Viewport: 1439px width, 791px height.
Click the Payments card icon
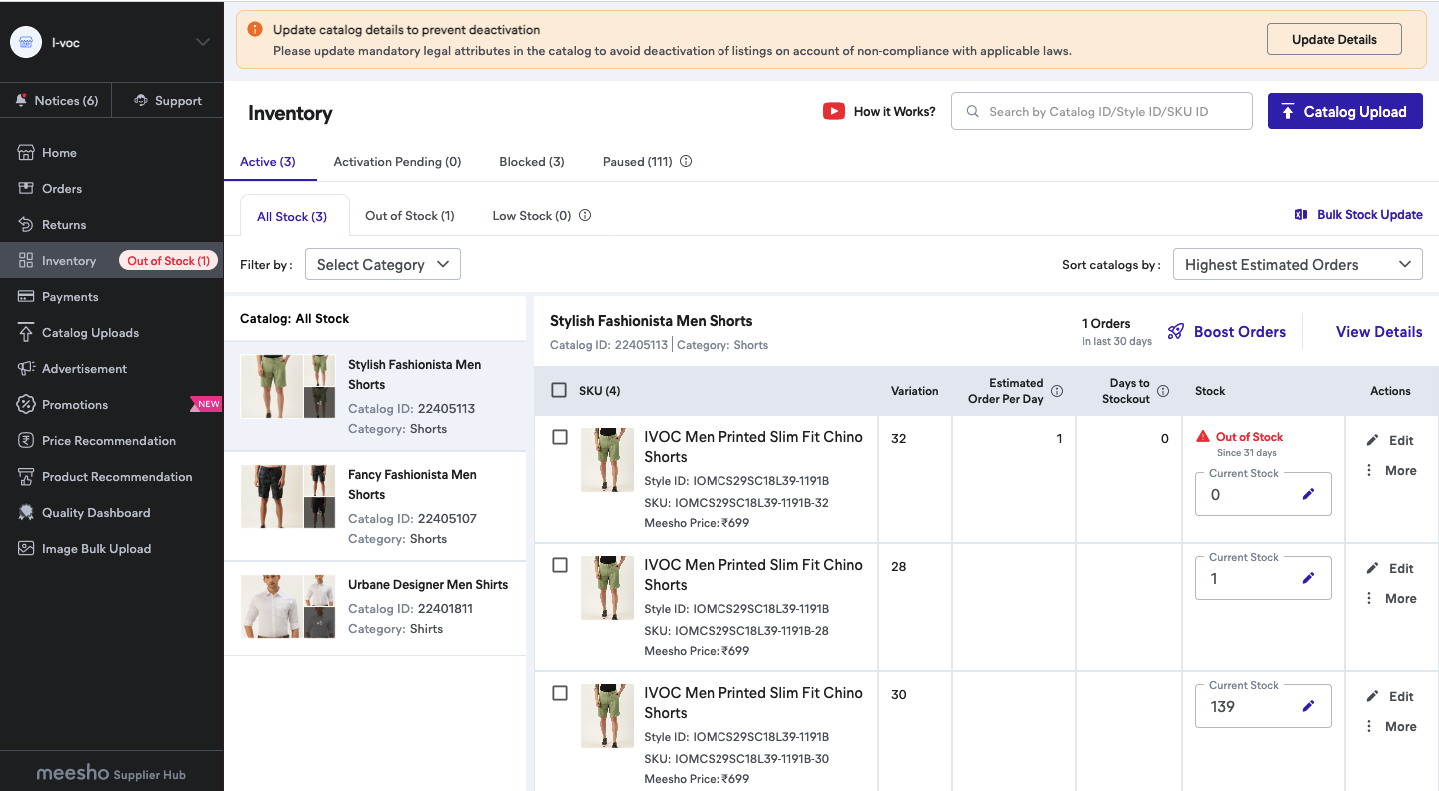(x=26, y=297)
